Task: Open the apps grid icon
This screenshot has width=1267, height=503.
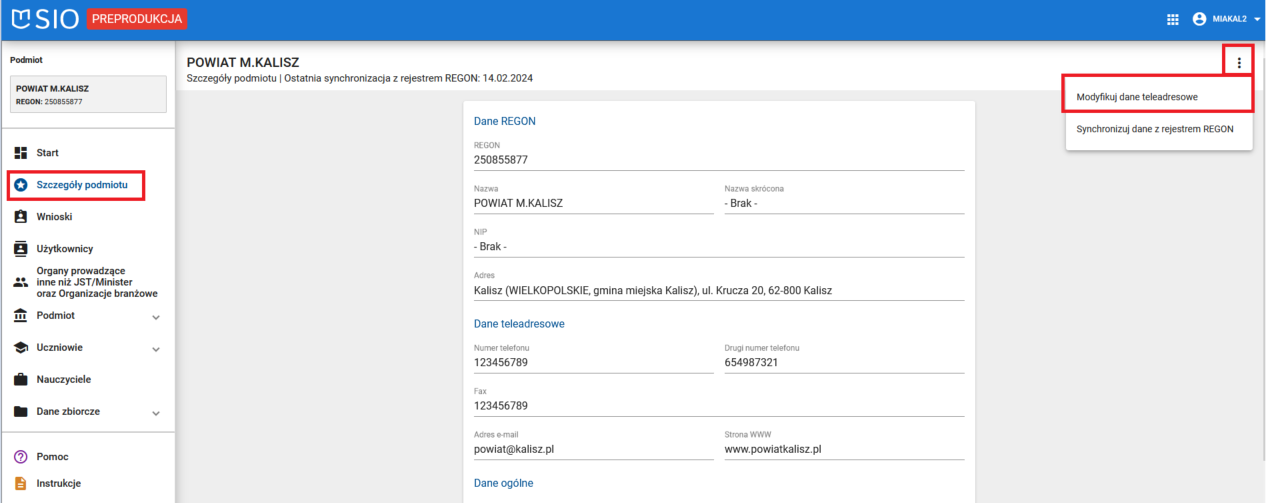Action: pos(1173,19)
